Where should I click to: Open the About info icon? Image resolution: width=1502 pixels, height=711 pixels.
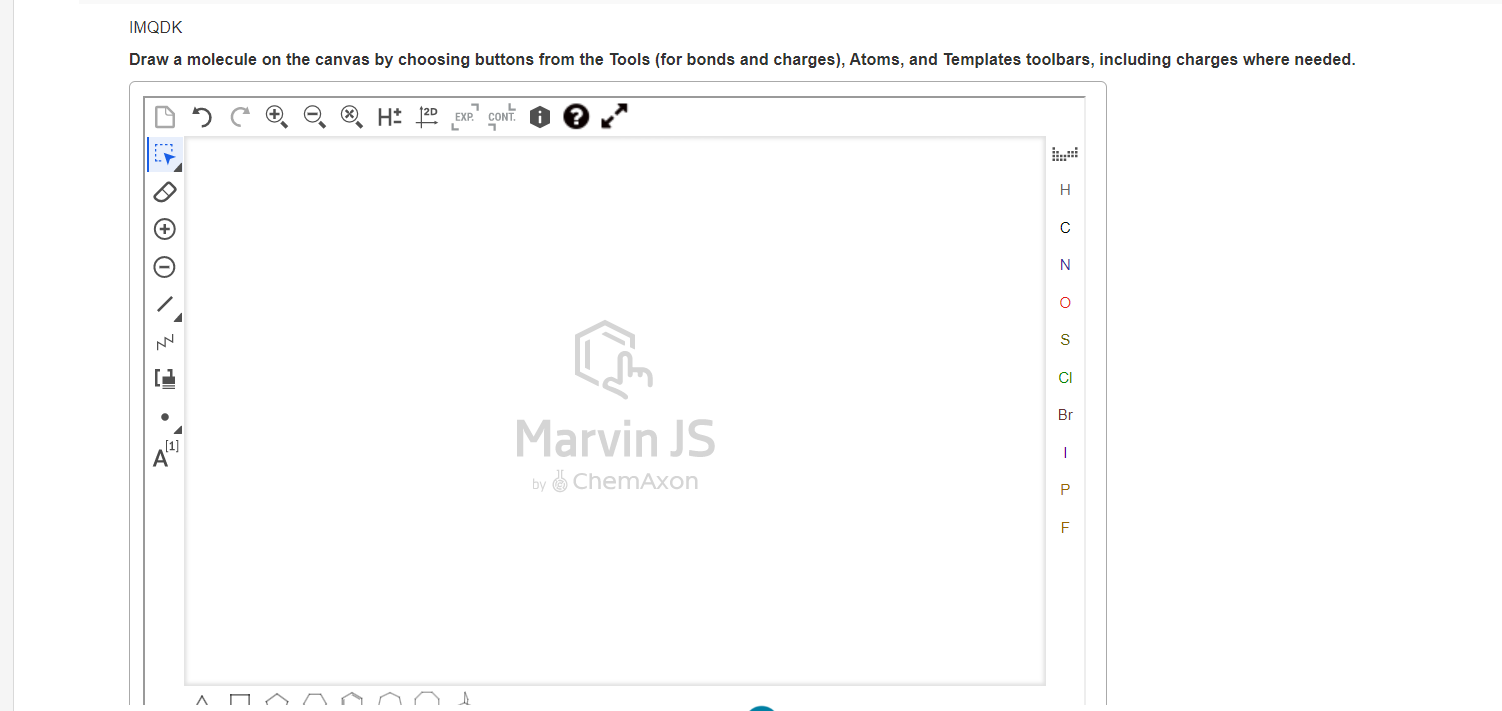coord(540,117)
